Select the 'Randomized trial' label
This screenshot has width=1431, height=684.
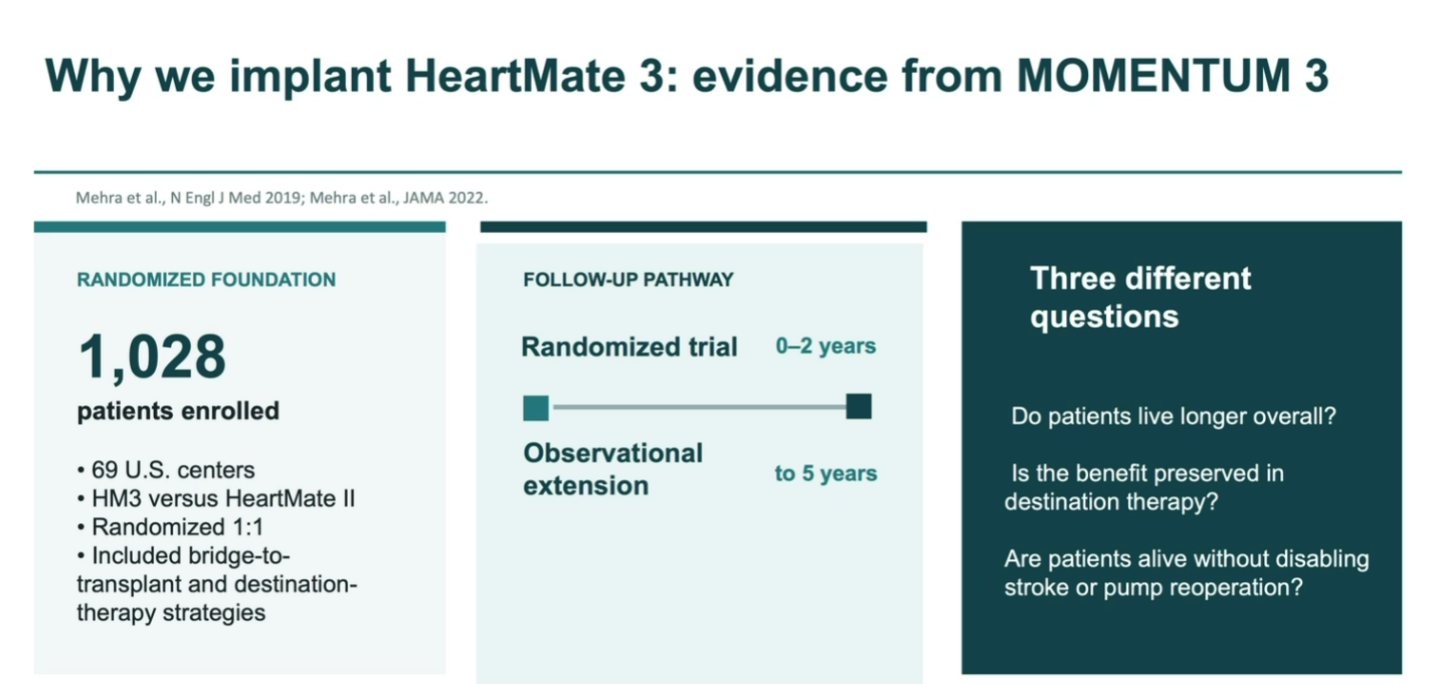629,347
